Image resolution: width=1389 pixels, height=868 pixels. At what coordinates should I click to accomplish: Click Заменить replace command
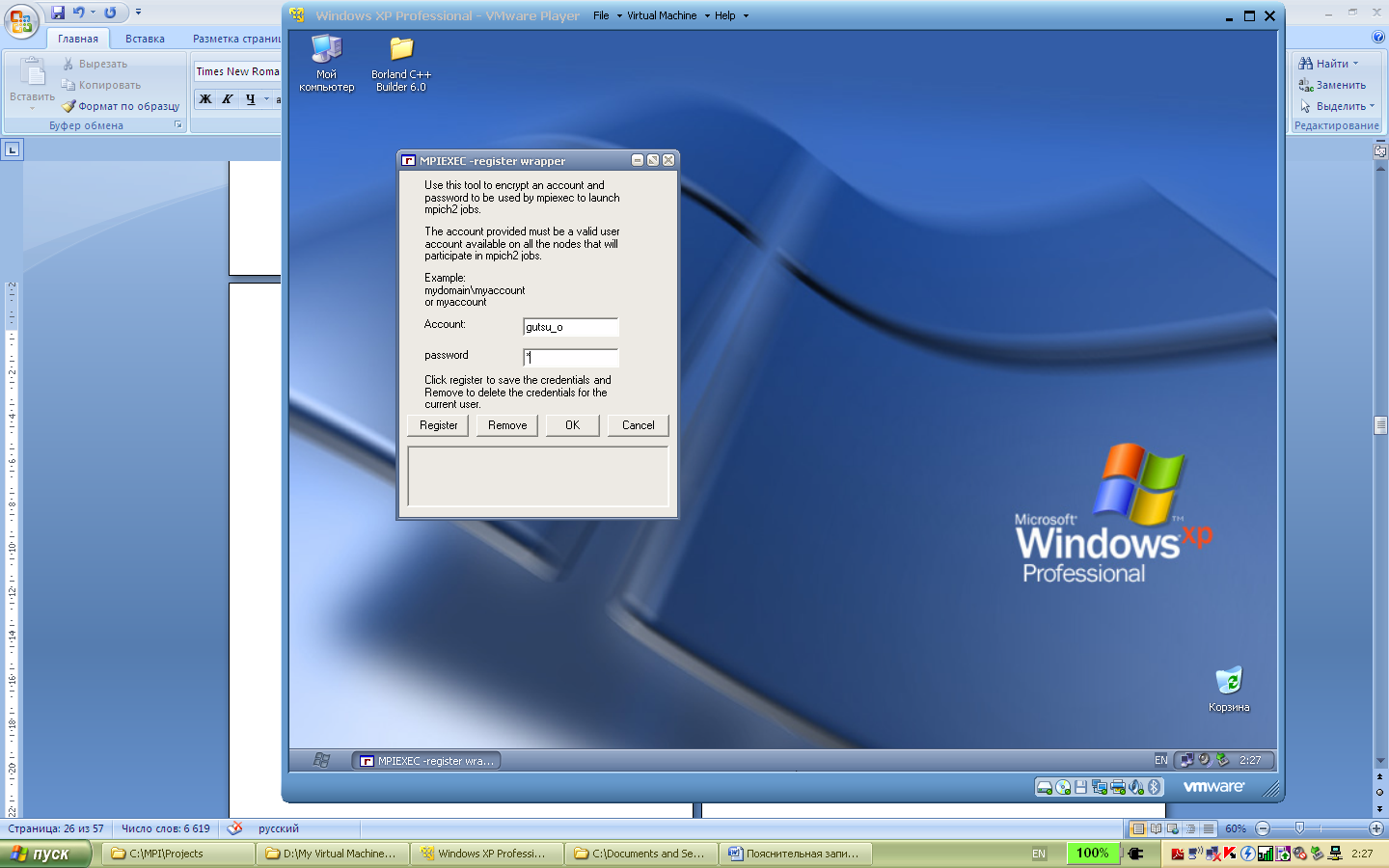click(1332, 85)
